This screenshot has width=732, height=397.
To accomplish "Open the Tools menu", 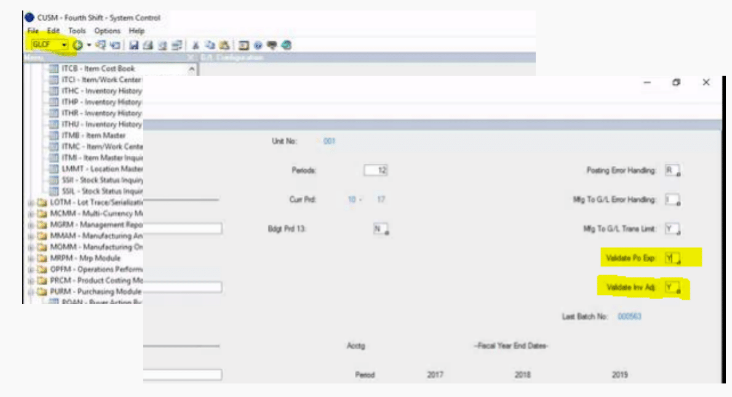I will click(x=77, y=31).
